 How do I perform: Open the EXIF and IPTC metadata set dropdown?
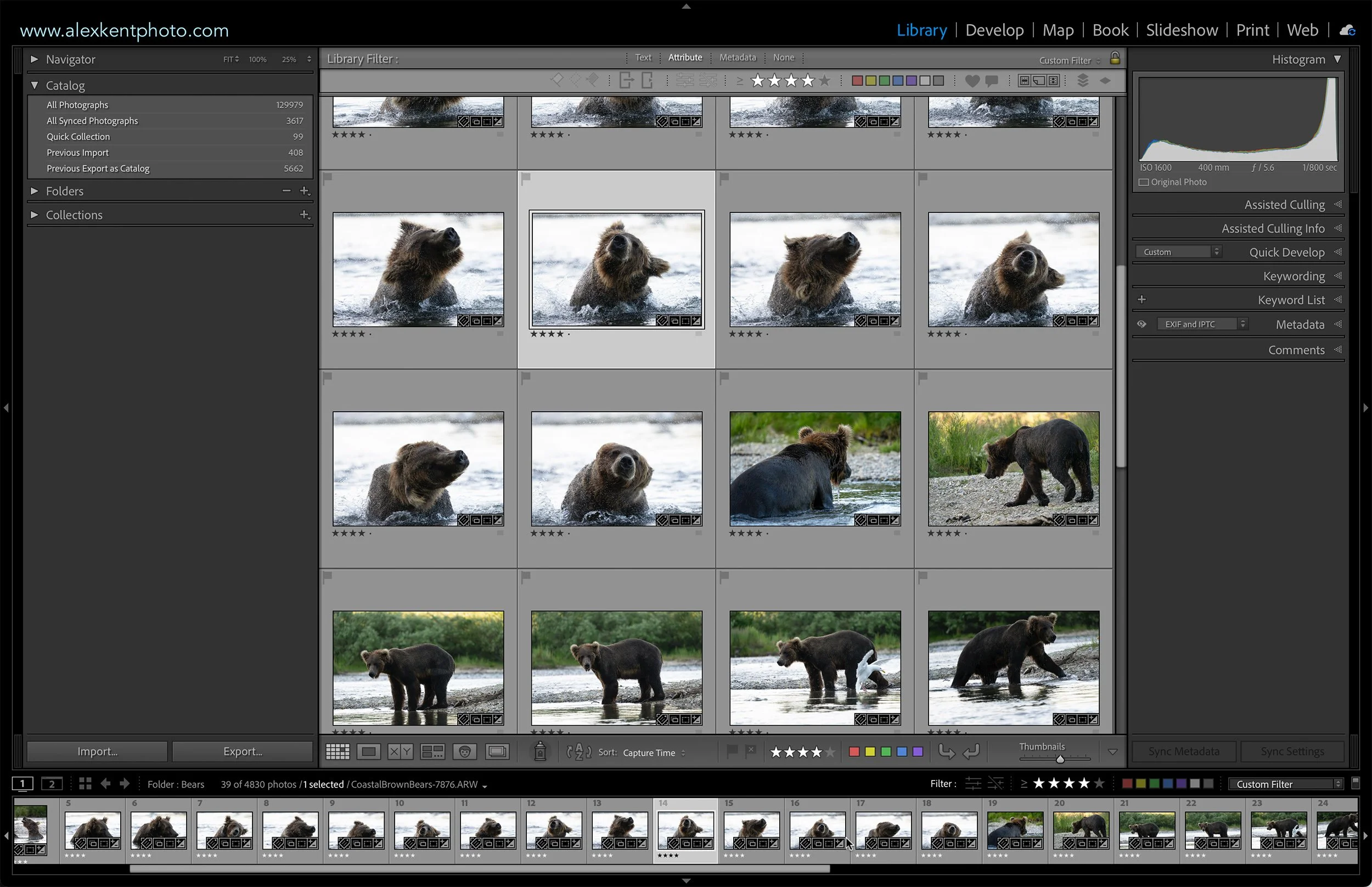coord(1202,324)
